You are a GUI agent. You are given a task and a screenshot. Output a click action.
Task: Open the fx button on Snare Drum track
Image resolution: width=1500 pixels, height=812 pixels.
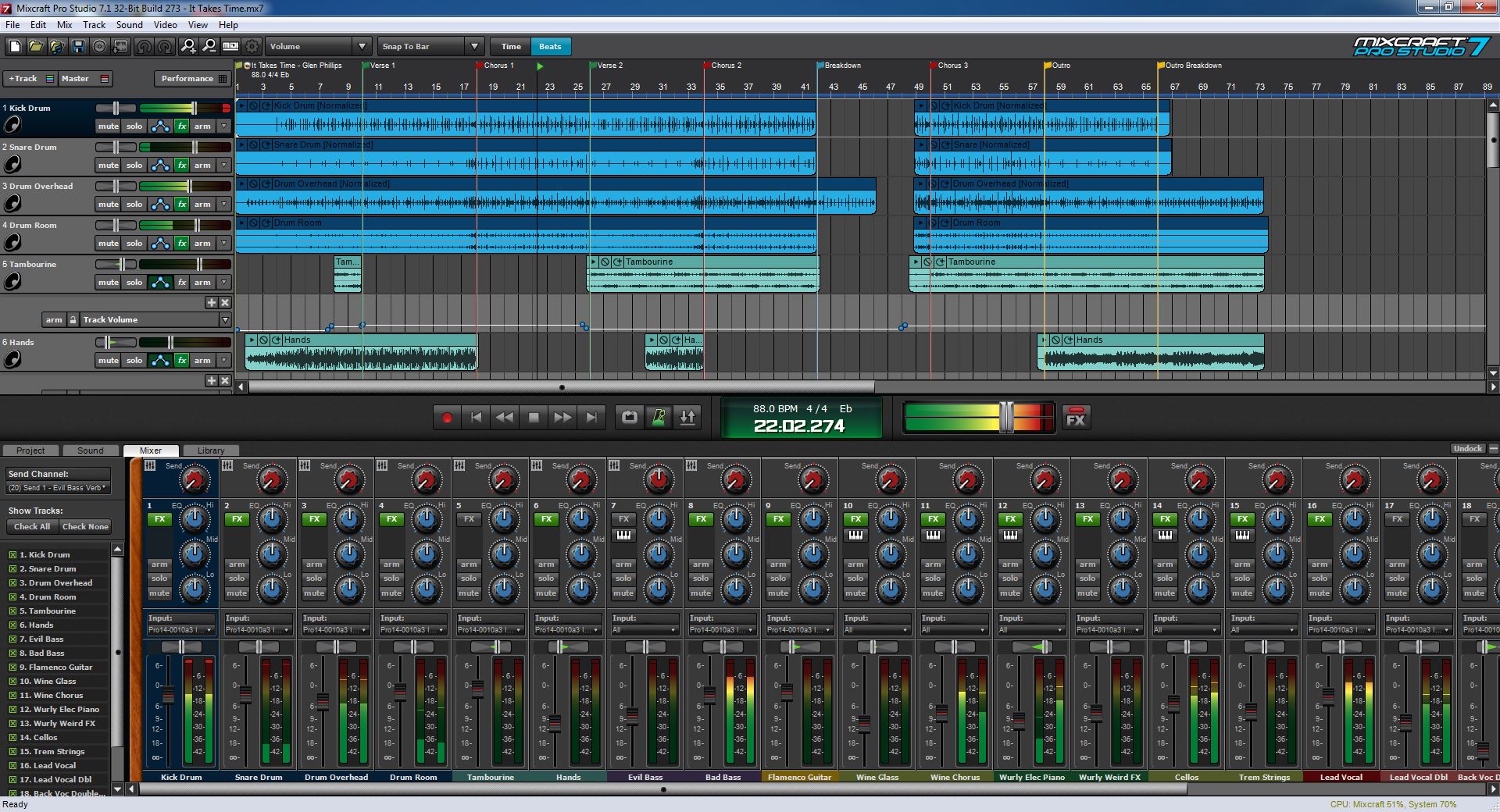182,166
